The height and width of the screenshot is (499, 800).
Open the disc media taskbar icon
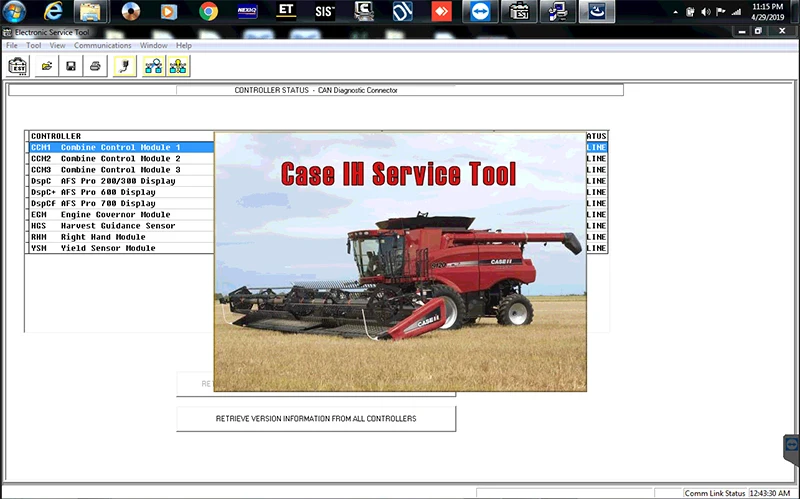click(x=131, y=11)
